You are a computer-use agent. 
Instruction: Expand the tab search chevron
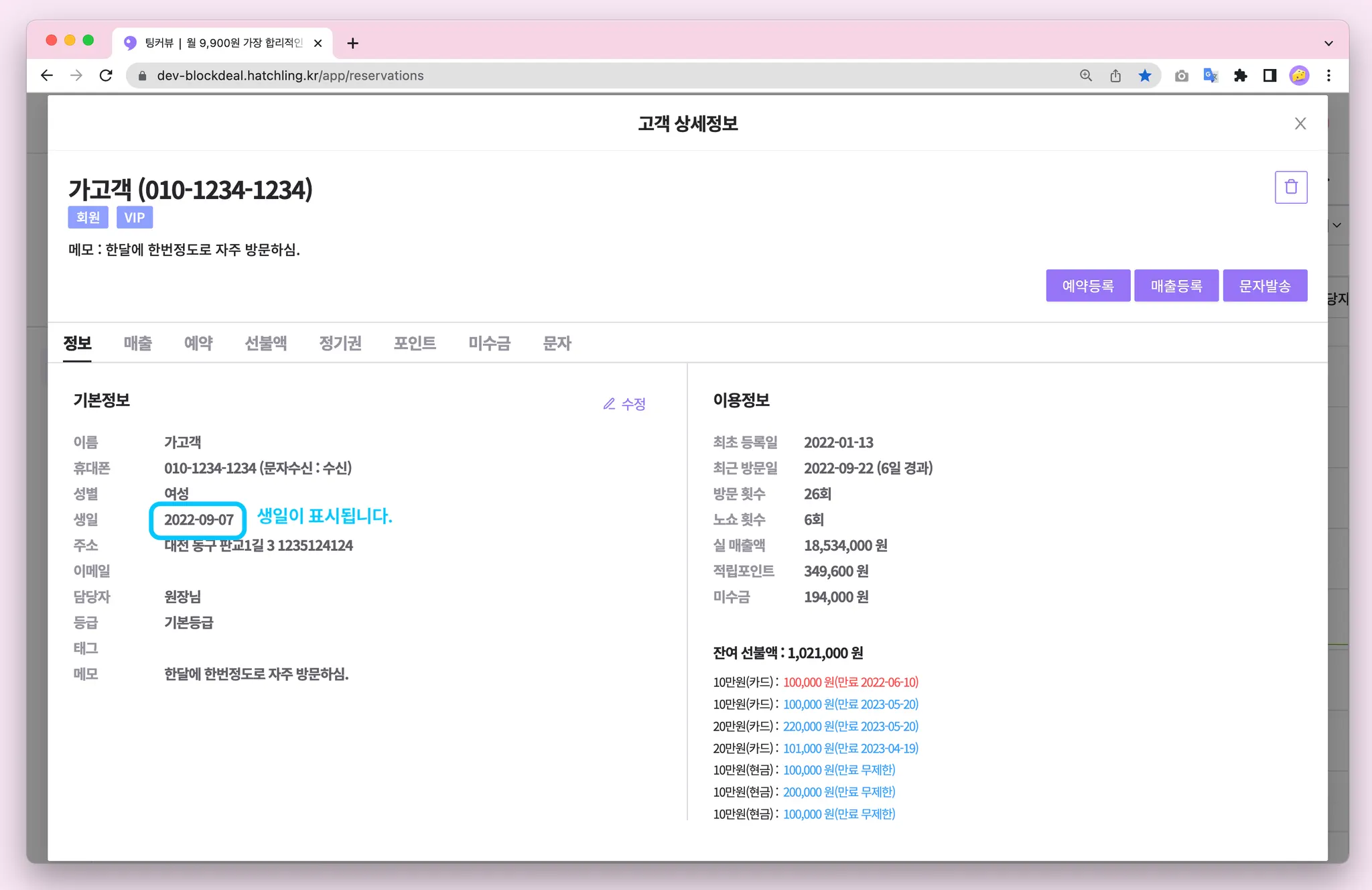(x=1328, y=44)
